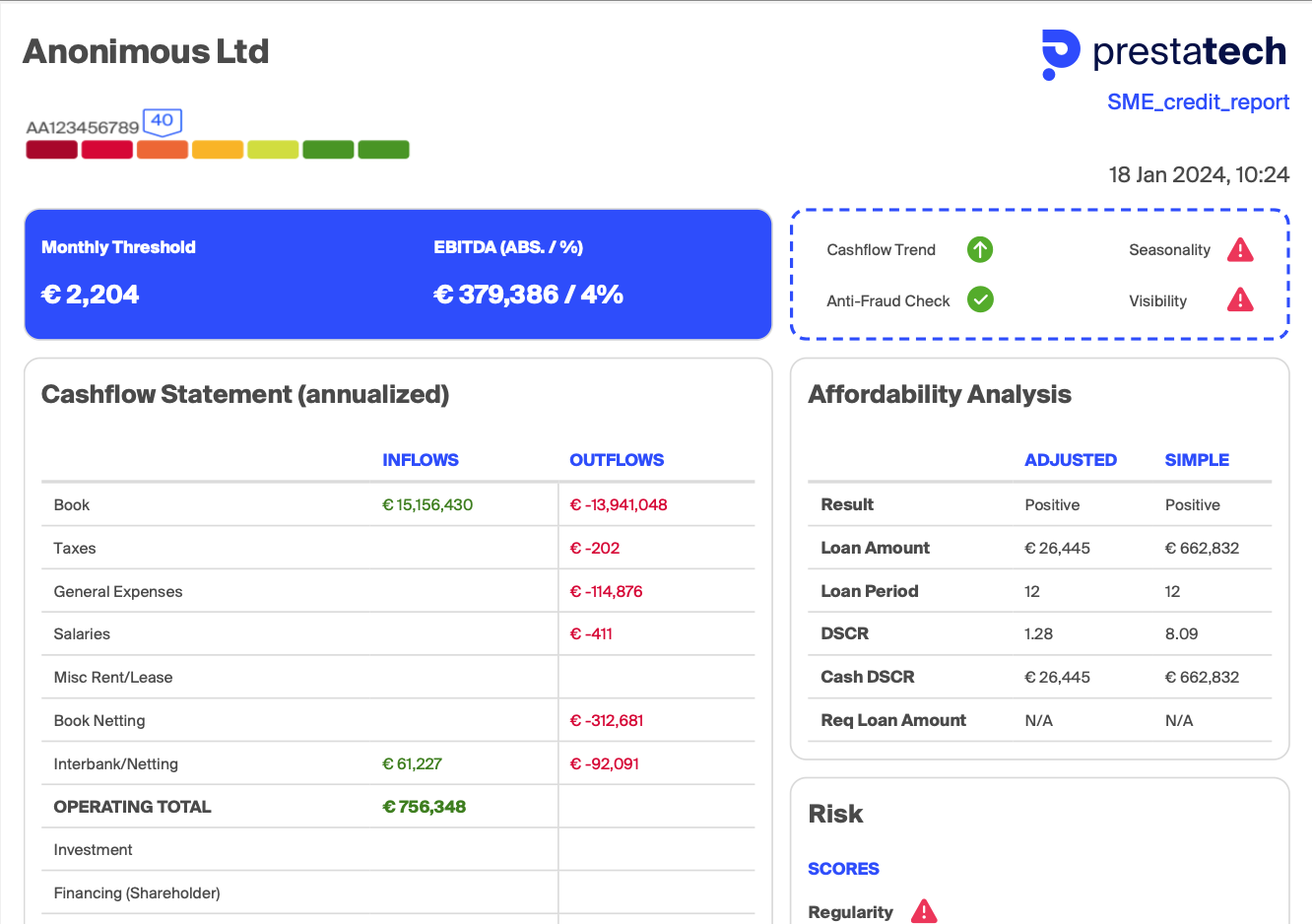Viewport: 1312px width, 924px height.
Task: Click the prestatech logo icon
Action: tap(1061, 53)
